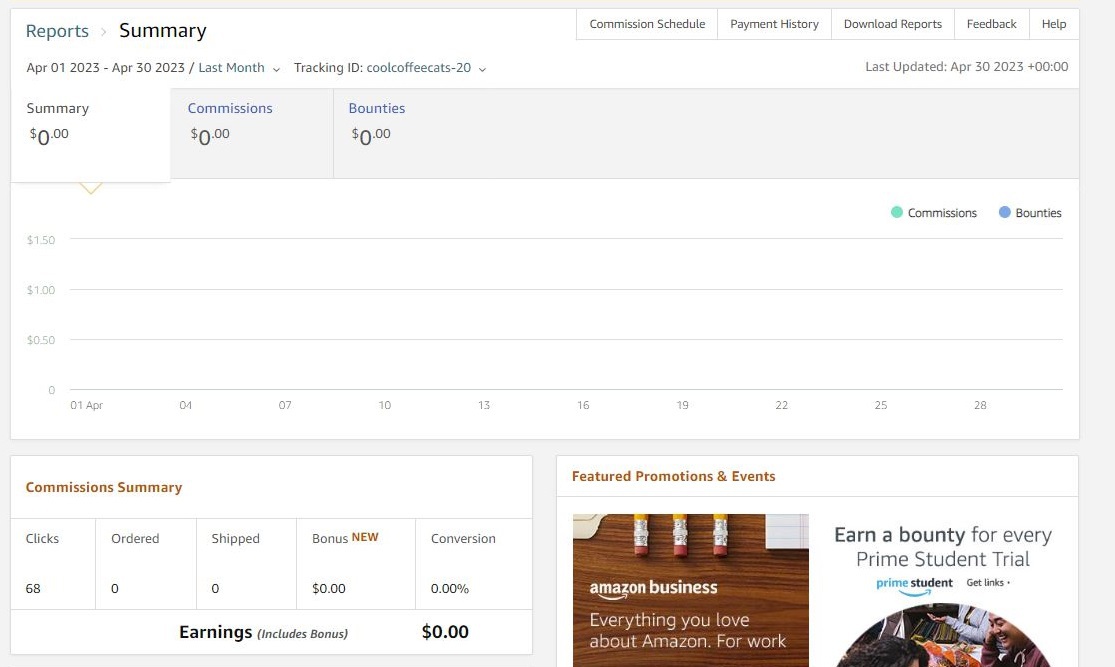Click the Shipped column header
This screenshot has width=1115, height=667.
point(235,538)
